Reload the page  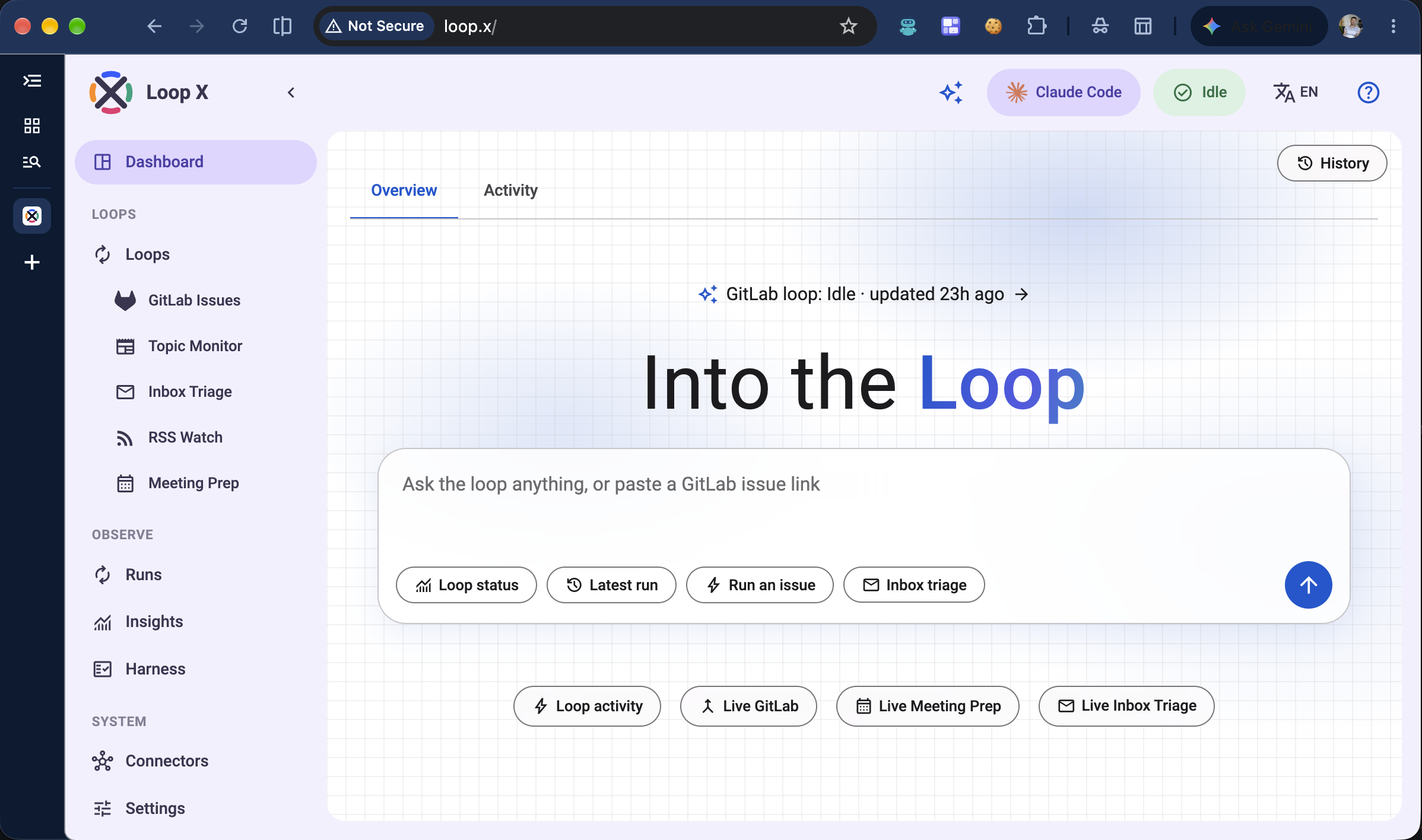[240, 26]
